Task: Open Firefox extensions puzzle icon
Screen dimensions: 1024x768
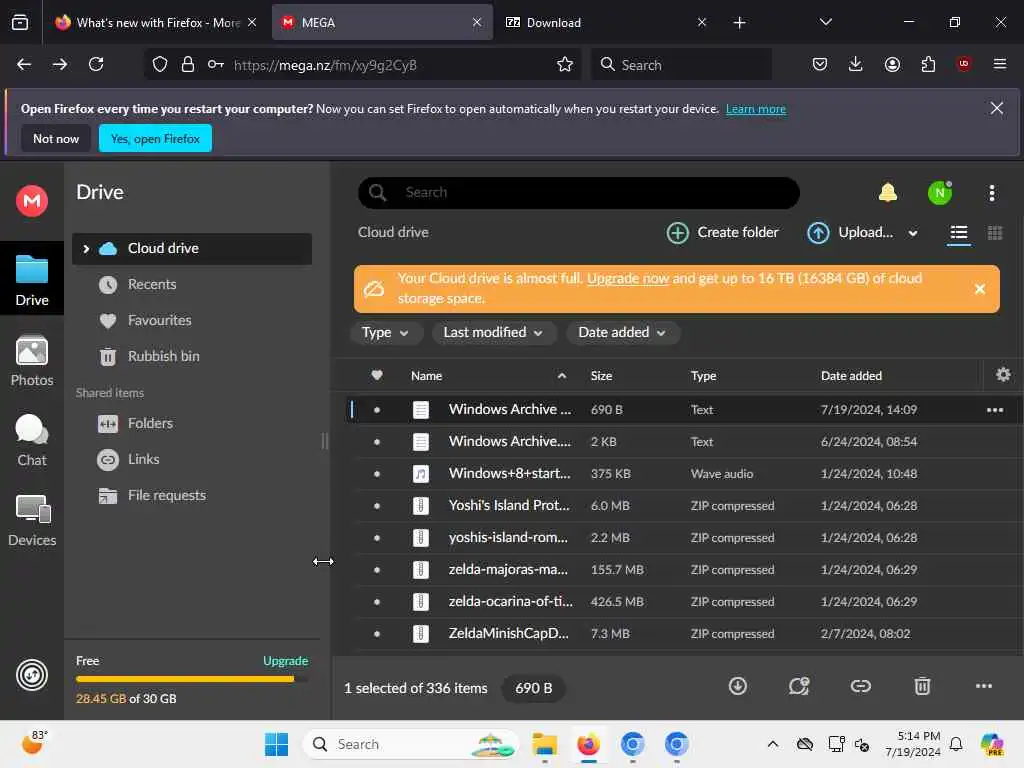Action: click(x=928, y=64)
